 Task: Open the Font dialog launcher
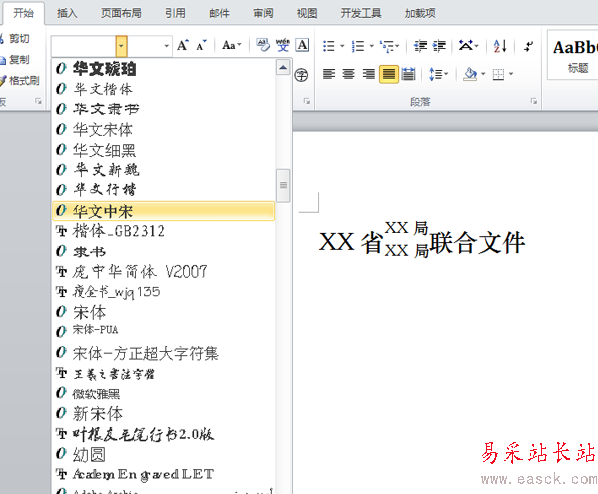pyautogui.click(x=307, y=101)
